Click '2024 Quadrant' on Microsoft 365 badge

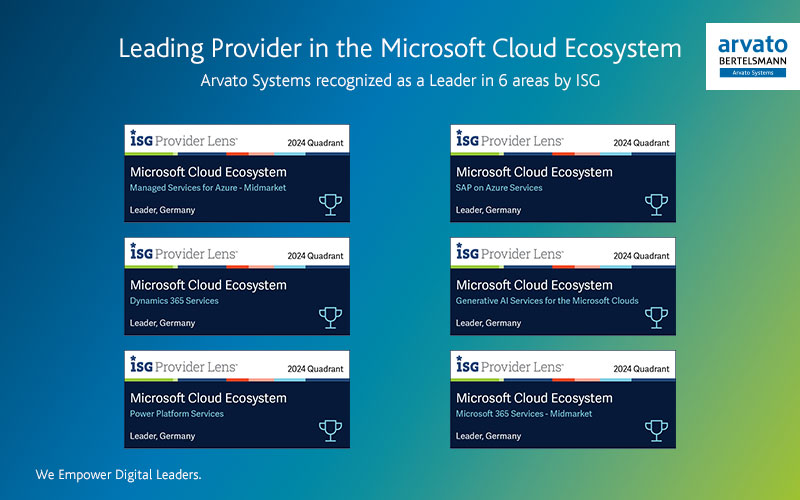641,369
